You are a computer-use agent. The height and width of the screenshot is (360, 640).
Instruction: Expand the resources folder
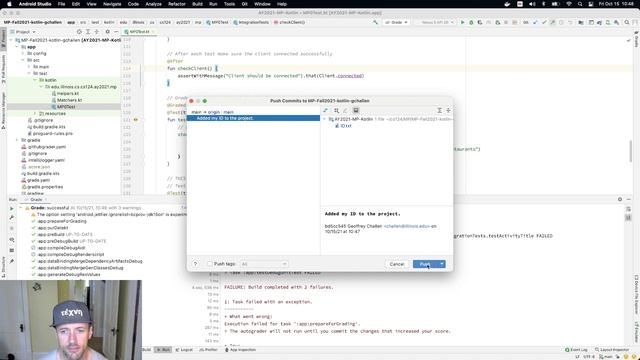pyautogui.click(x=35, y=113)
